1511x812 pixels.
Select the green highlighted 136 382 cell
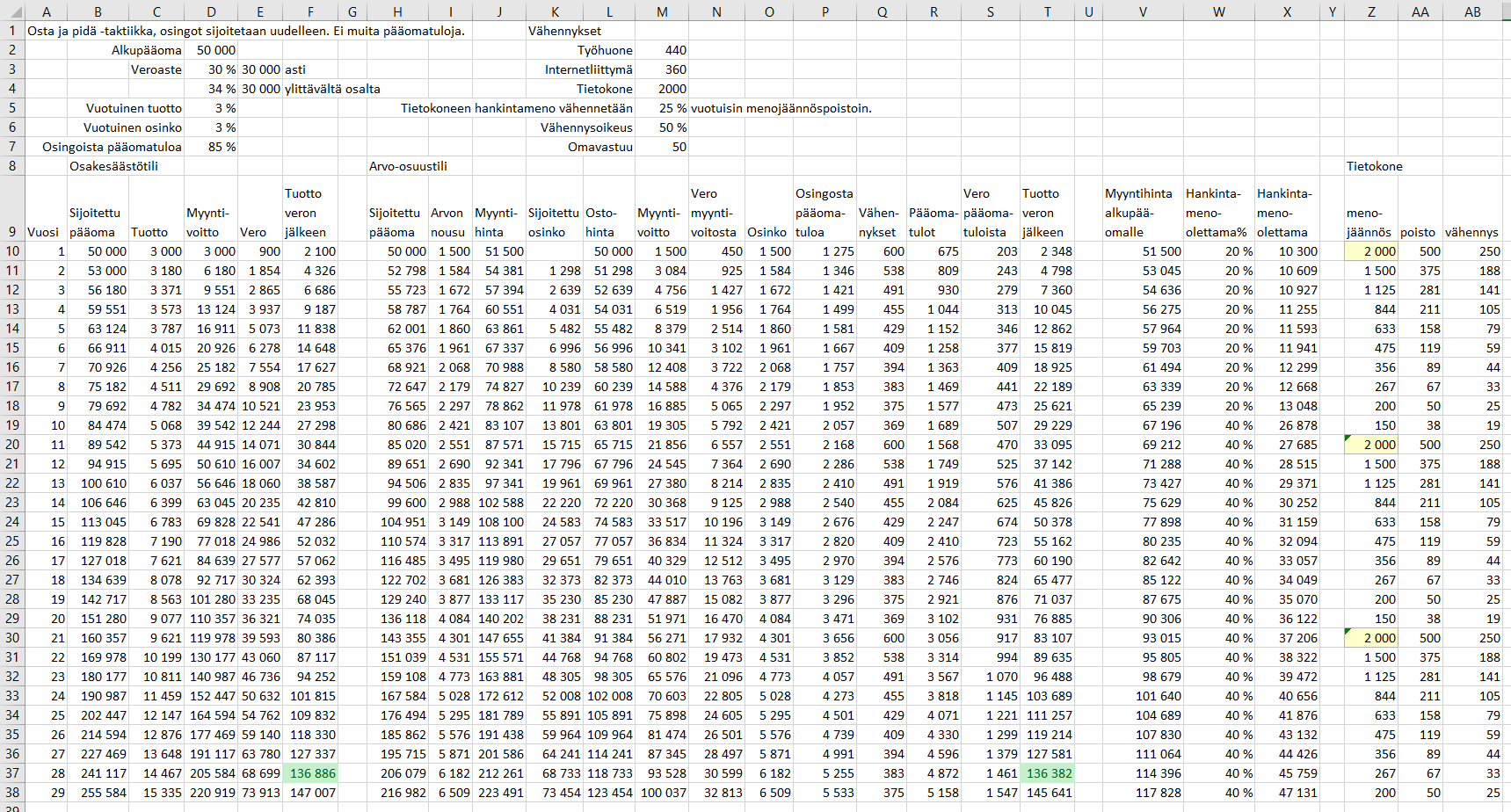click(x=1048, y=773)
